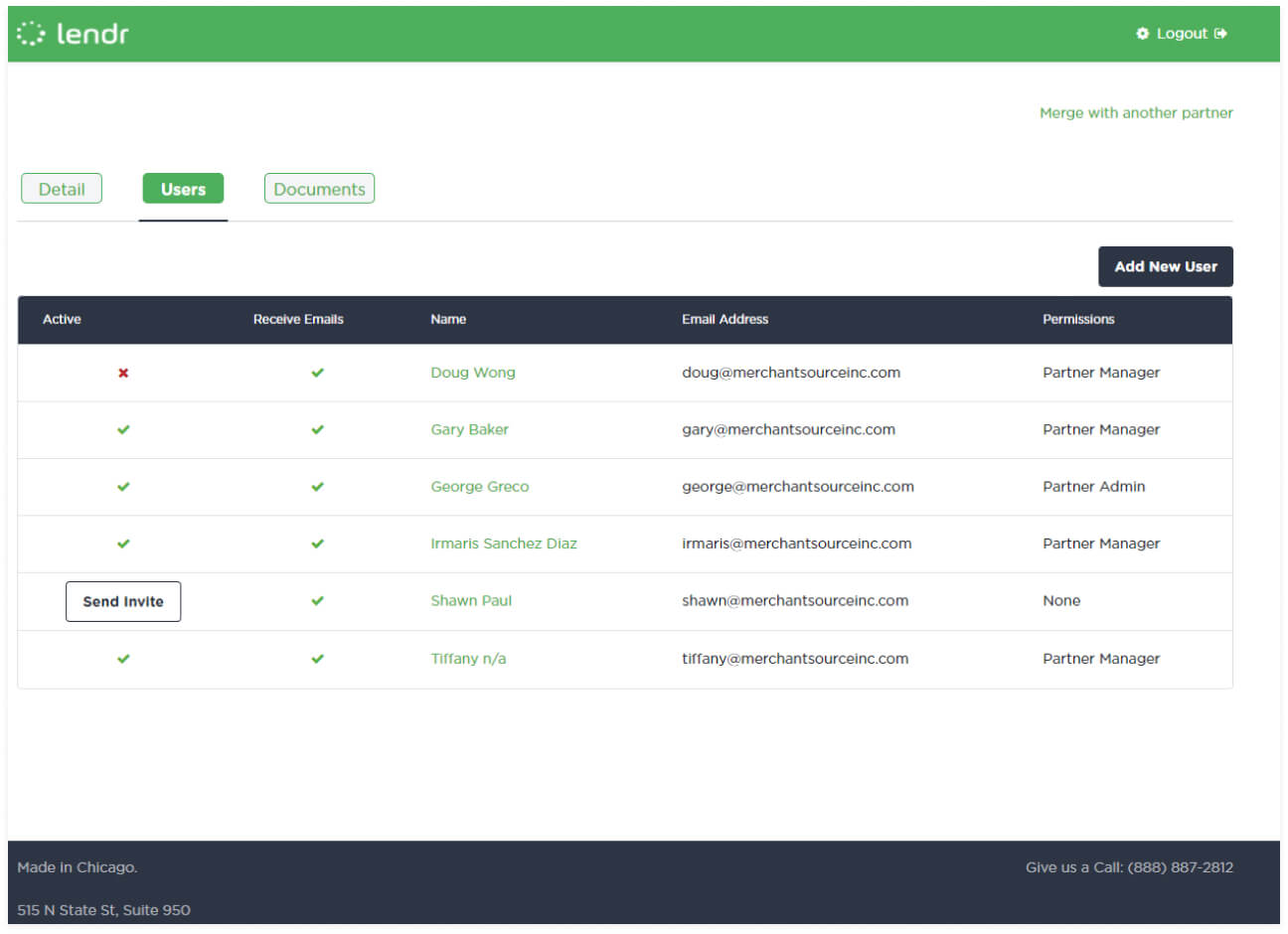Click Gary Baker's green Active checkmark

122,429
